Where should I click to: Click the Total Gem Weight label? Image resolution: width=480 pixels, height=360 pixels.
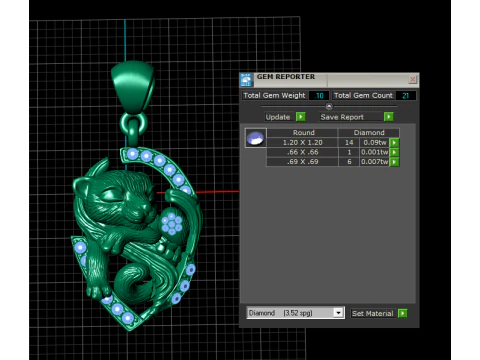[x=274, y=96]
